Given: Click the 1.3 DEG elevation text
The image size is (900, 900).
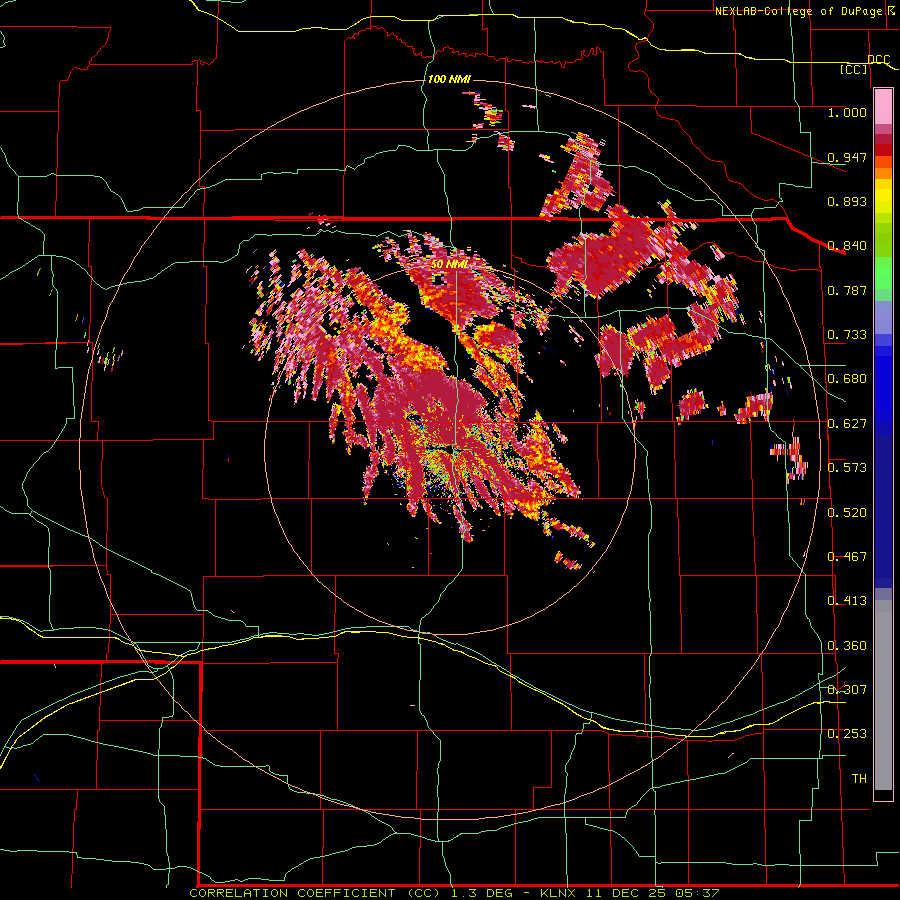Looking at the screenshot, I should (482, 893).
